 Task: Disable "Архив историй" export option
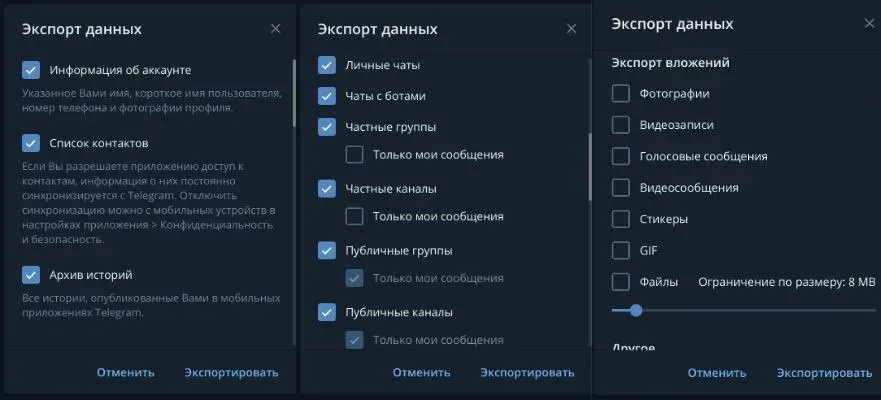31,275
